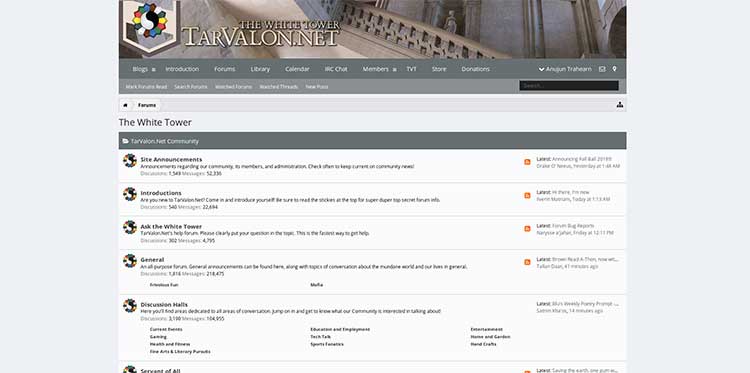Screen dimensions: 750x373
Task: Open latest thread Hi there, I'm new
Action: pos(571,192)
